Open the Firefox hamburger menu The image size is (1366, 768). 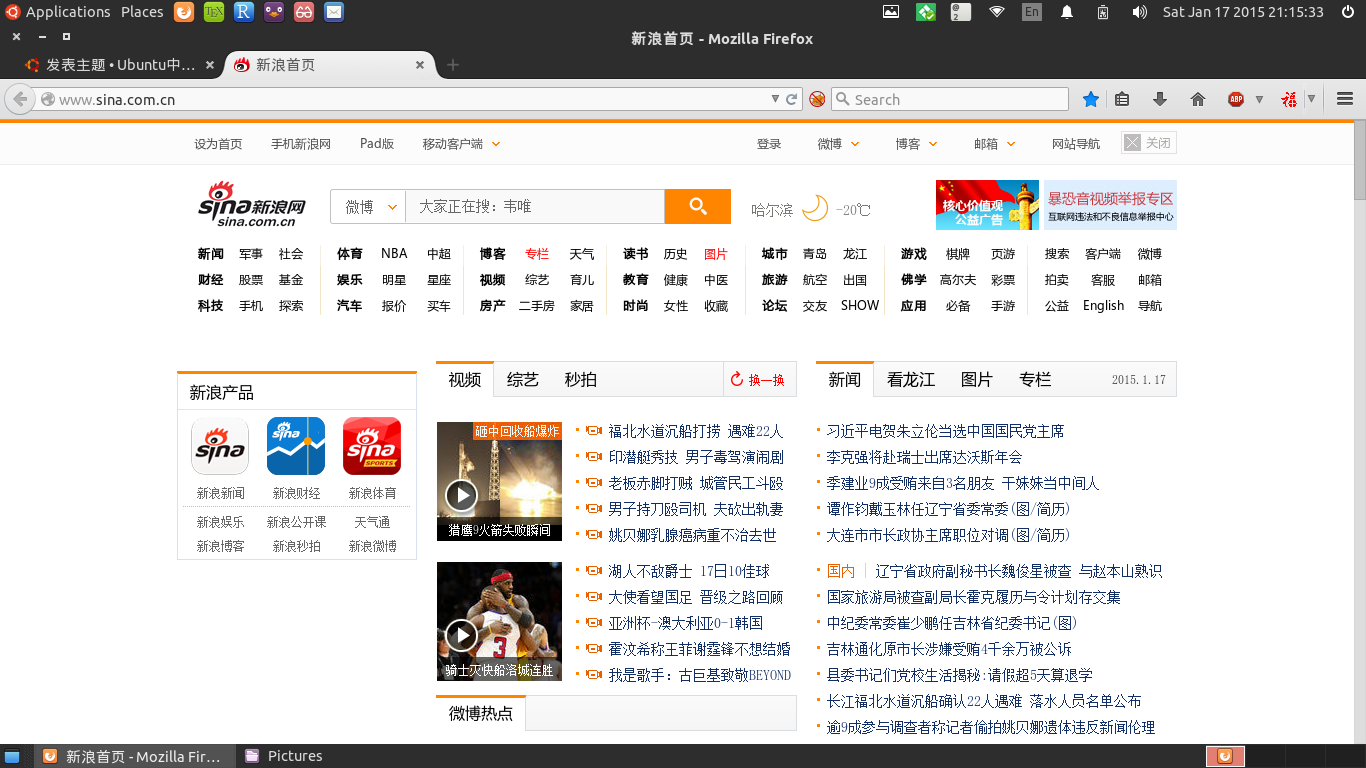tap(1345, 99)
